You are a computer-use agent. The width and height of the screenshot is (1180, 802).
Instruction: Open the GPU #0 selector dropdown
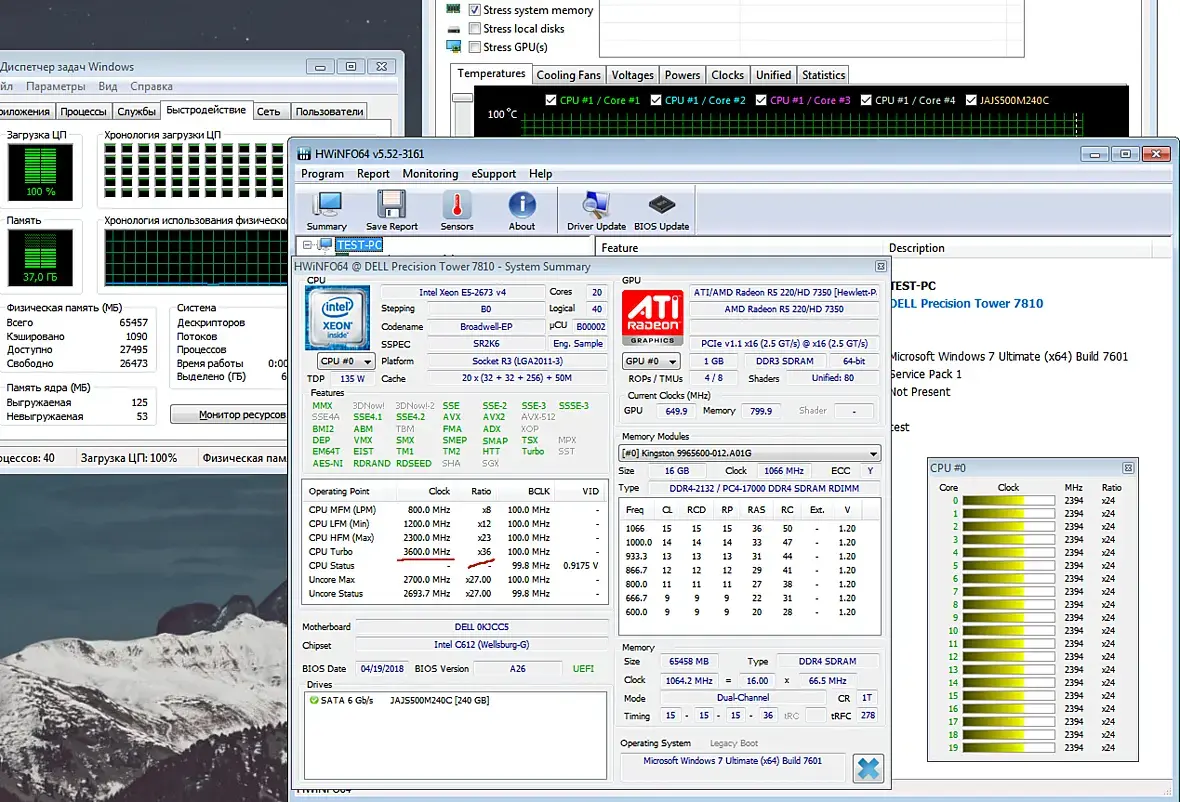651,361
